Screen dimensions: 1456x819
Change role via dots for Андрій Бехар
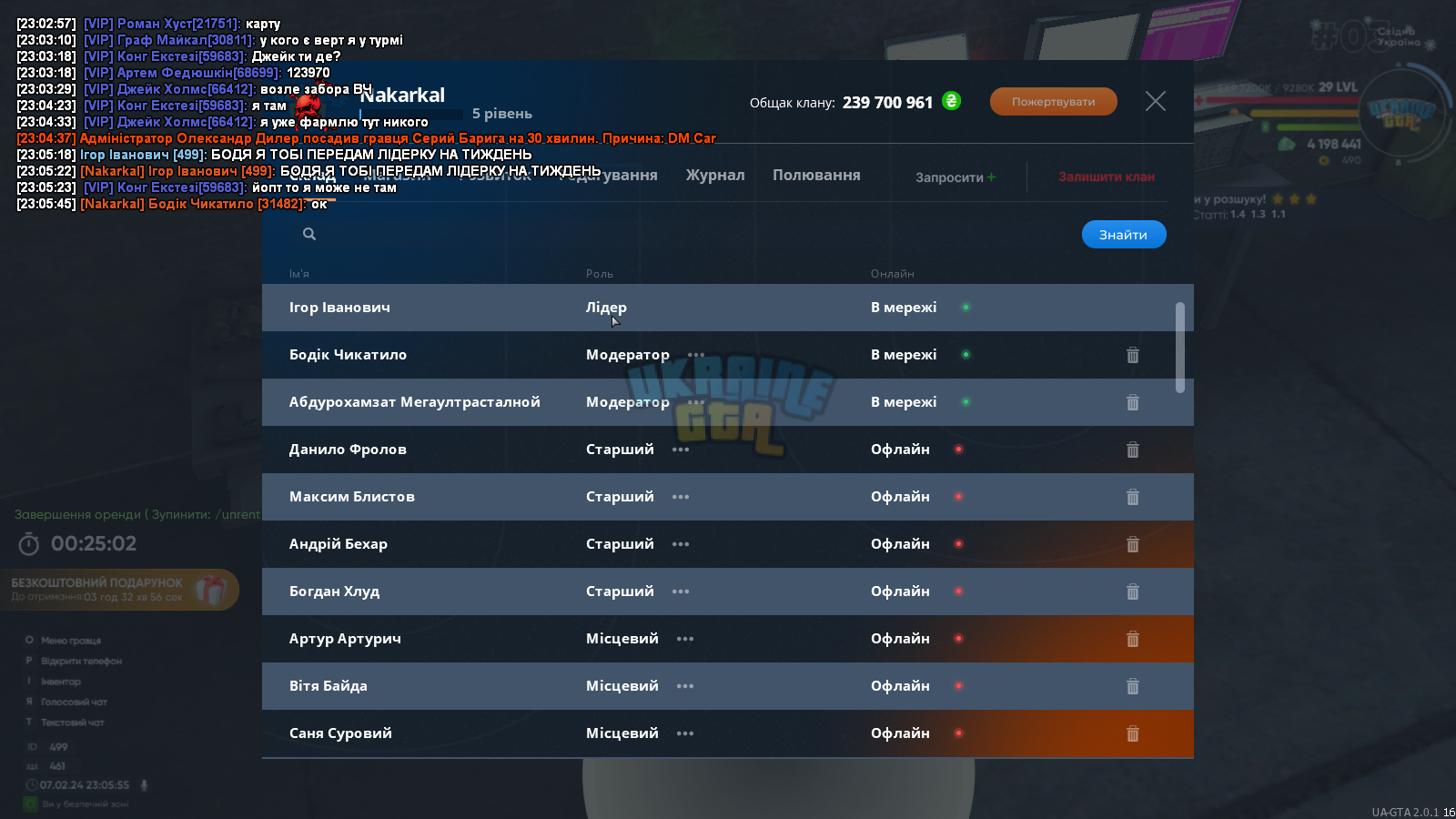681,544
